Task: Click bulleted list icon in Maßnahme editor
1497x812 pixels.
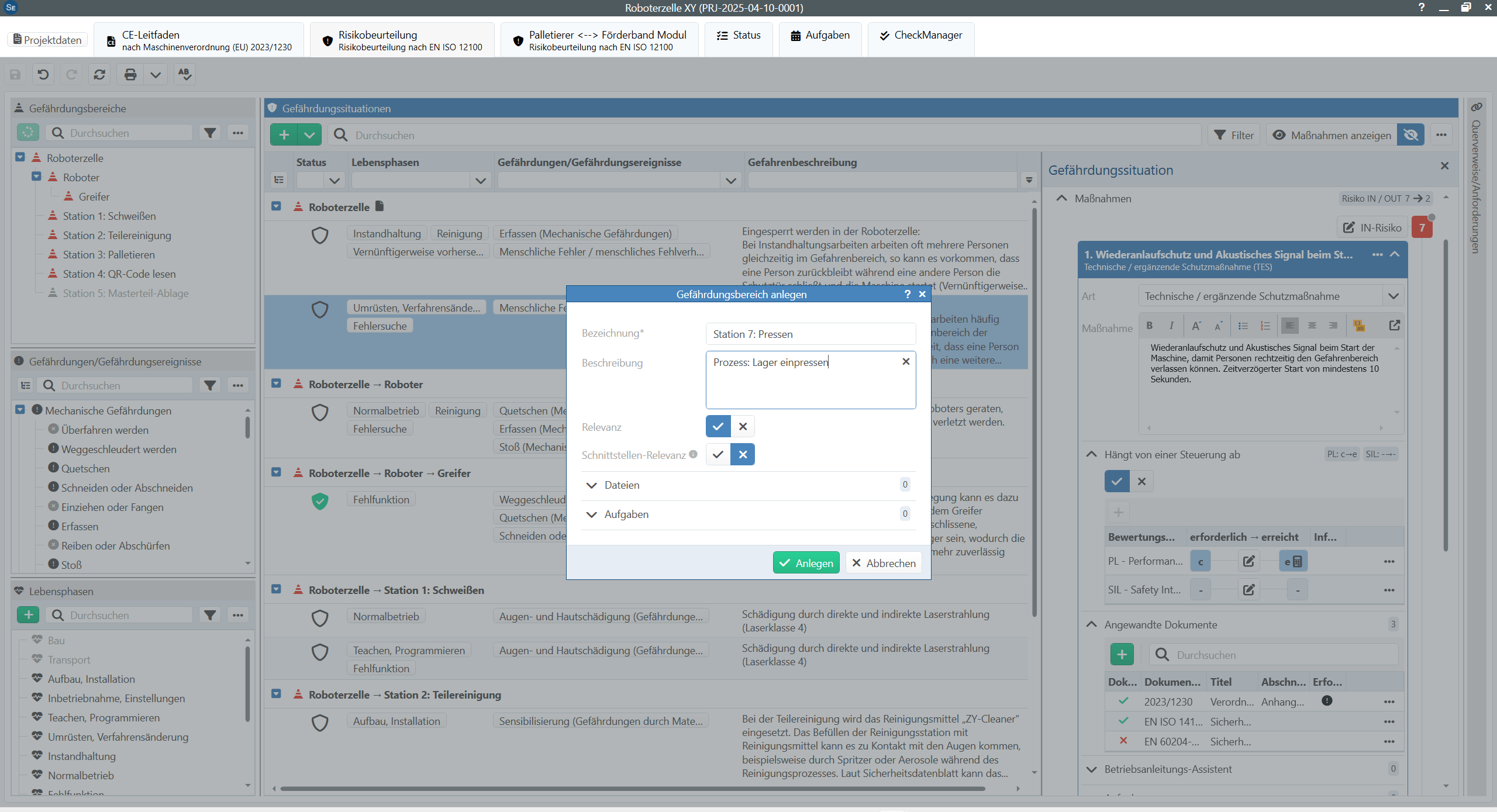Action: pos(1243,326)
